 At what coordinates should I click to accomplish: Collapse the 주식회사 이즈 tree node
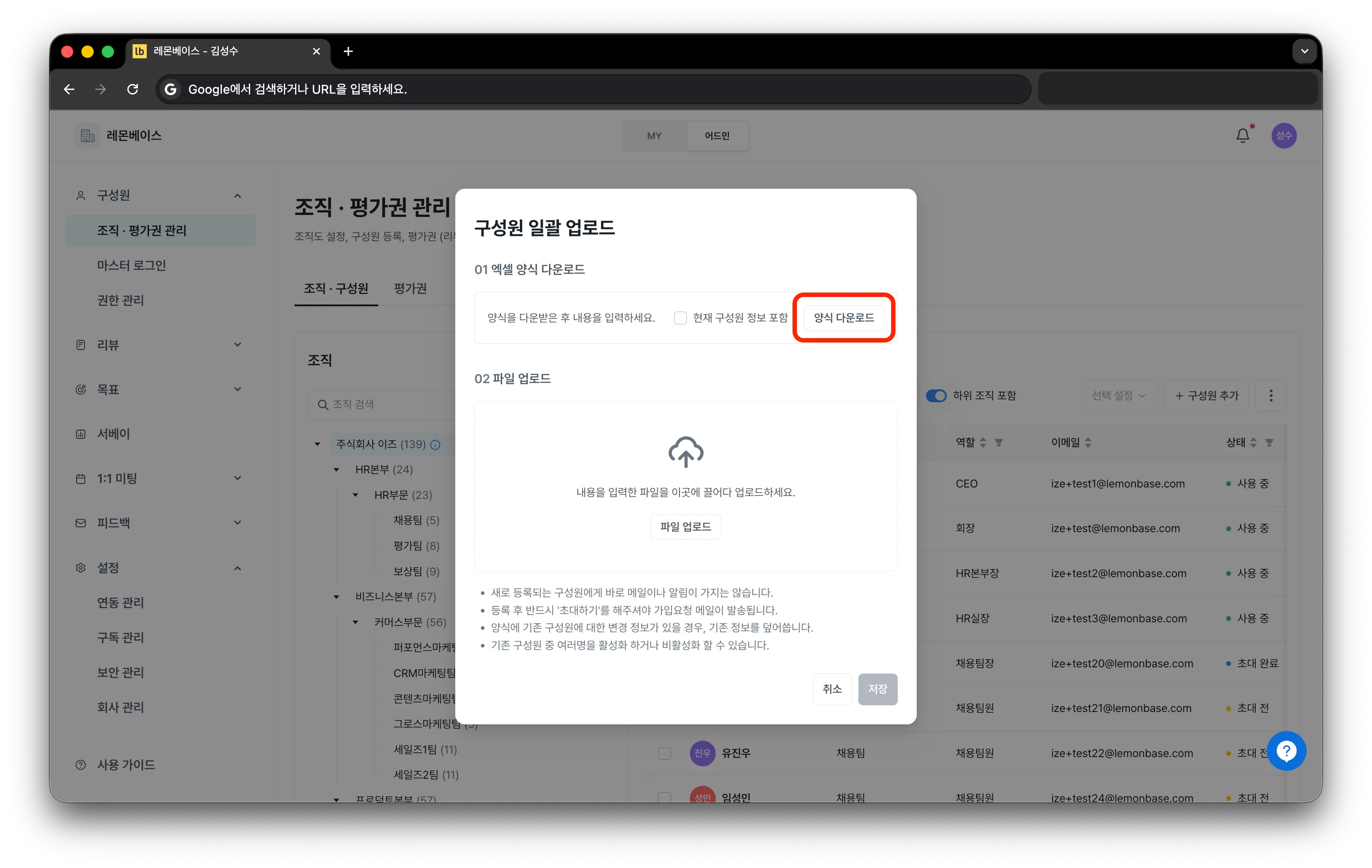click(317, 444)
